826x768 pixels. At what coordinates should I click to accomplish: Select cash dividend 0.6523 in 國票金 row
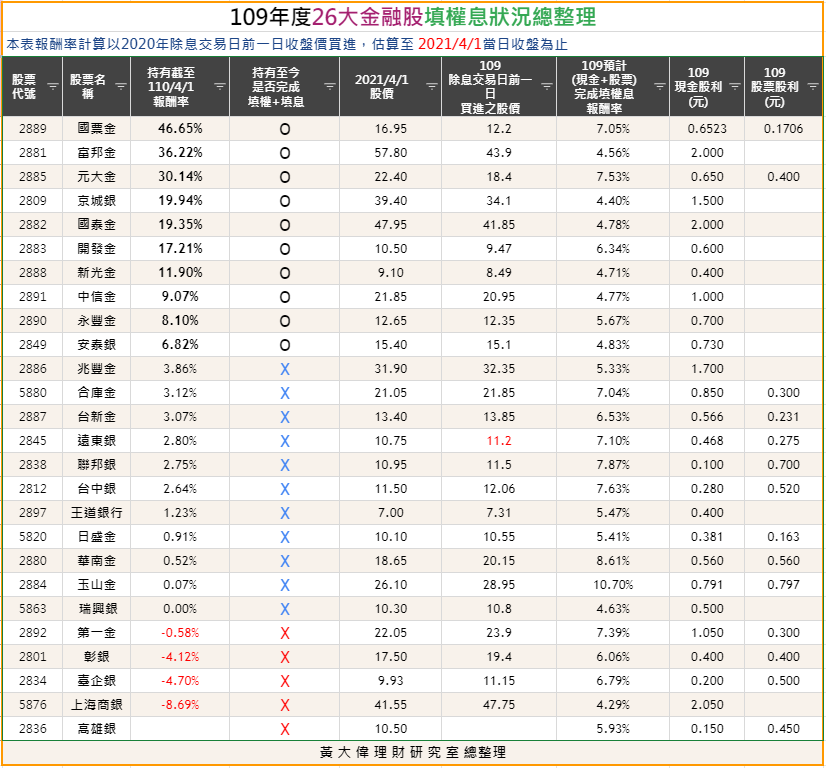tap(707, 129)
